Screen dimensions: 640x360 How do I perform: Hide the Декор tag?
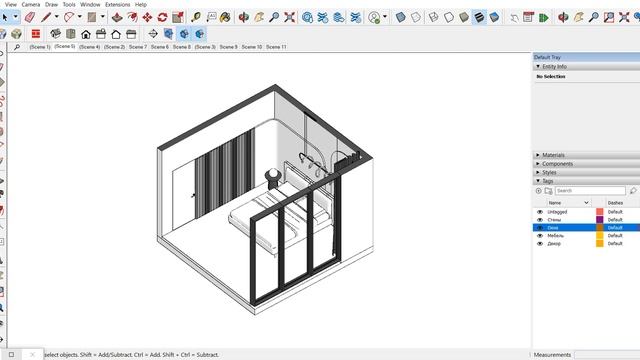(540, 244)
